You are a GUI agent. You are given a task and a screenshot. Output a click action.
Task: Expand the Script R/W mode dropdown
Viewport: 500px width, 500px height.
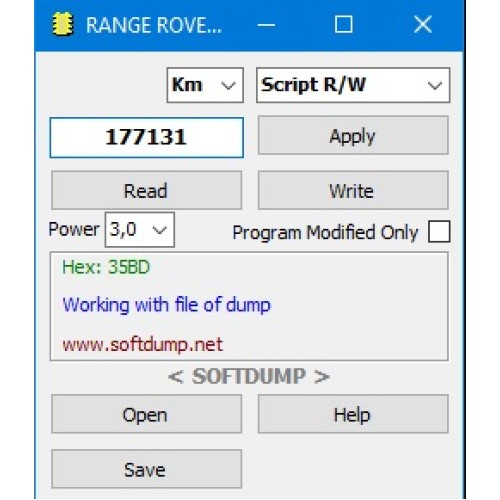tap(353, 85)
